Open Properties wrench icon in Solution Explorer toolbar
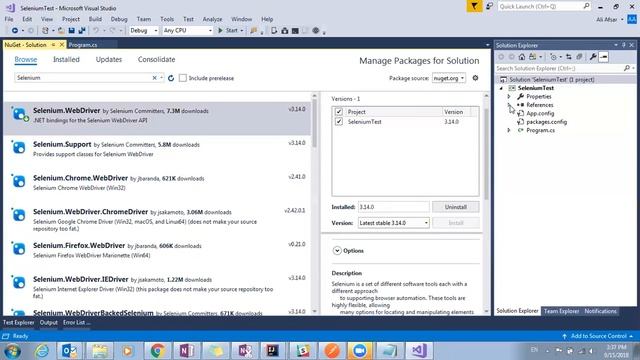The width and height of the screenshot is (640, 360). click(593, 57)
